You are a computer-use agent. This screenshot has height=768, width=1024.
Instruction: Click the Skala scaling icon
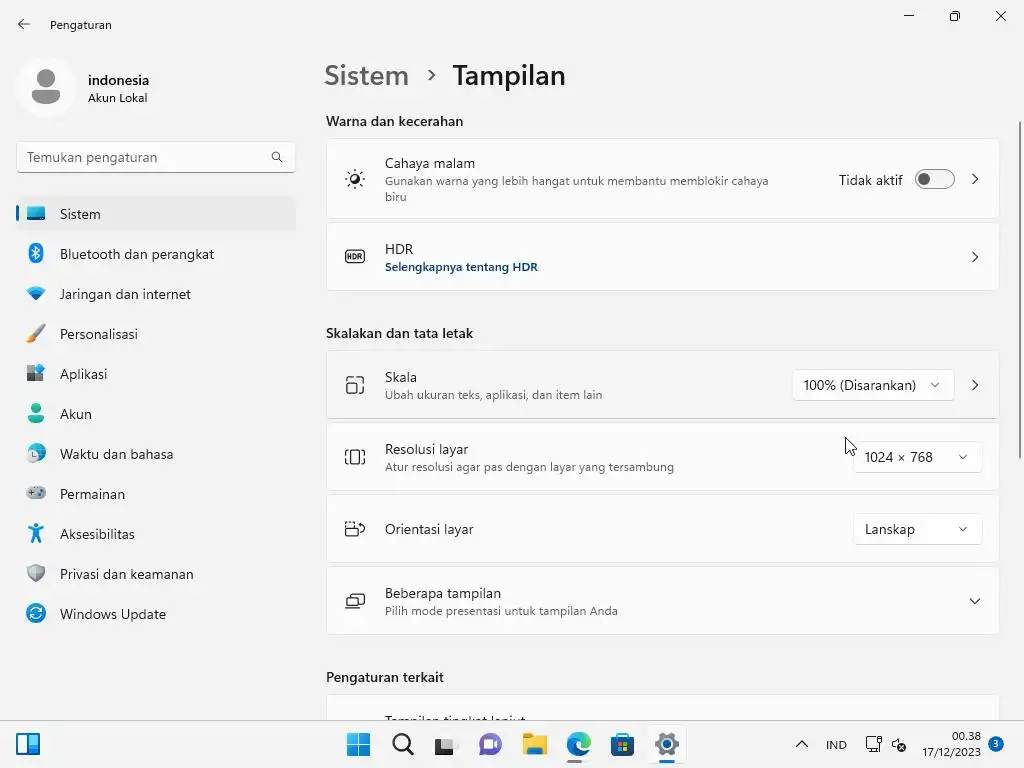coord(355,385)
